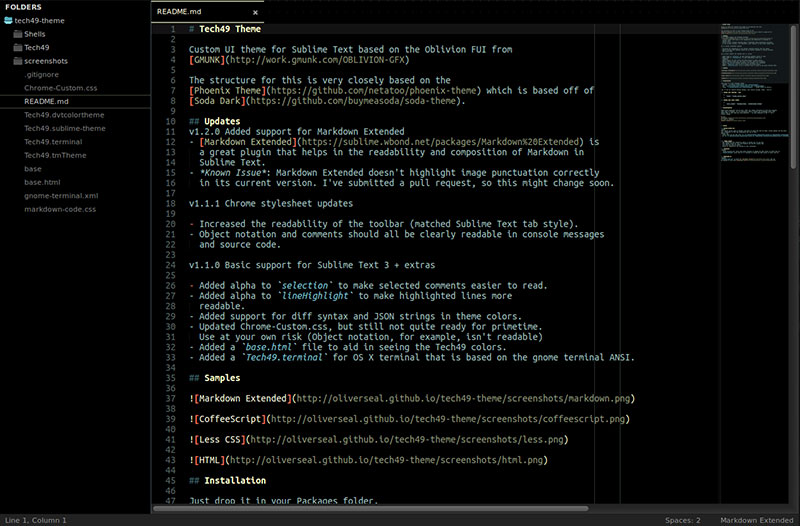Viewport: 800px width, 526px height.
Task: Click the tech49-theme root folder icon
Action: tap(8, 20)
